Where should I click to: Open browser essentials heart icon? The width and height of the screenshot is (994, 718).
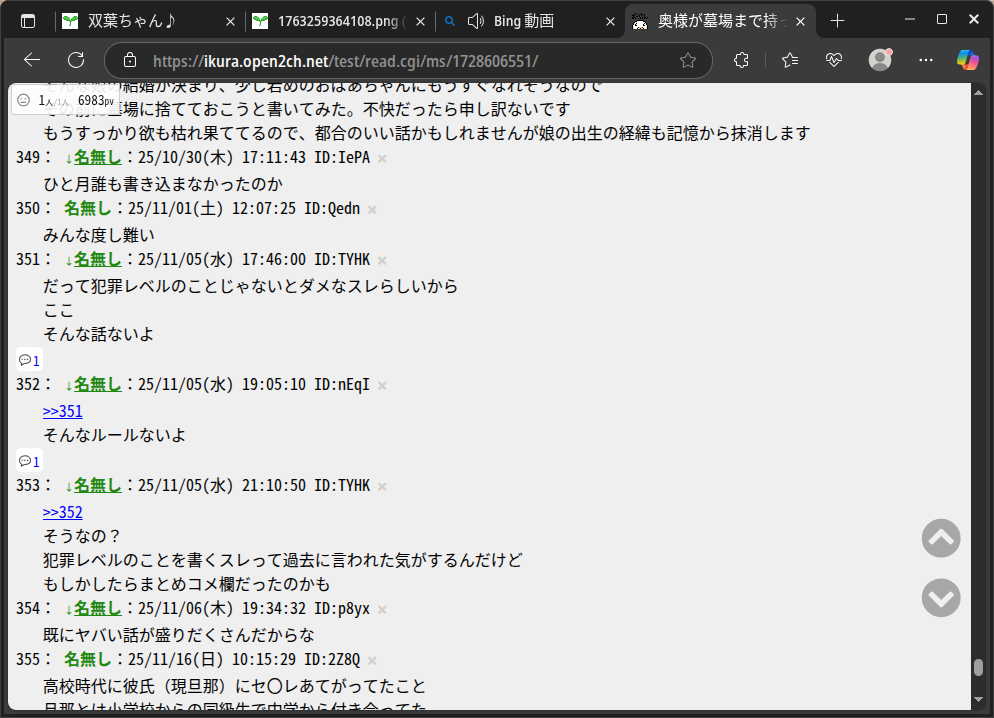tap(834, 60)
